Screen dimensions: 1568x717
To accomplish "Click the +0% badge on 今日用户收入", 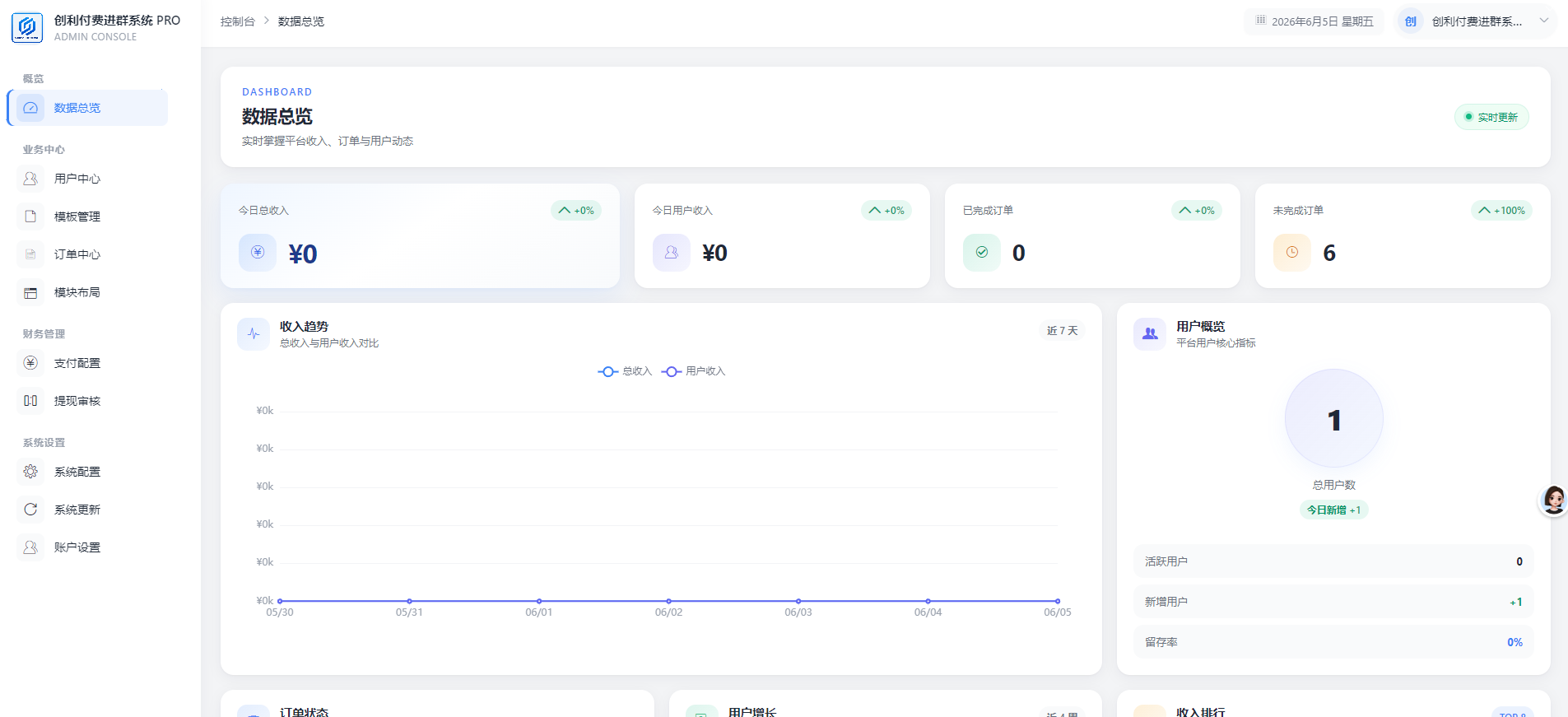I will pos(886,211).
